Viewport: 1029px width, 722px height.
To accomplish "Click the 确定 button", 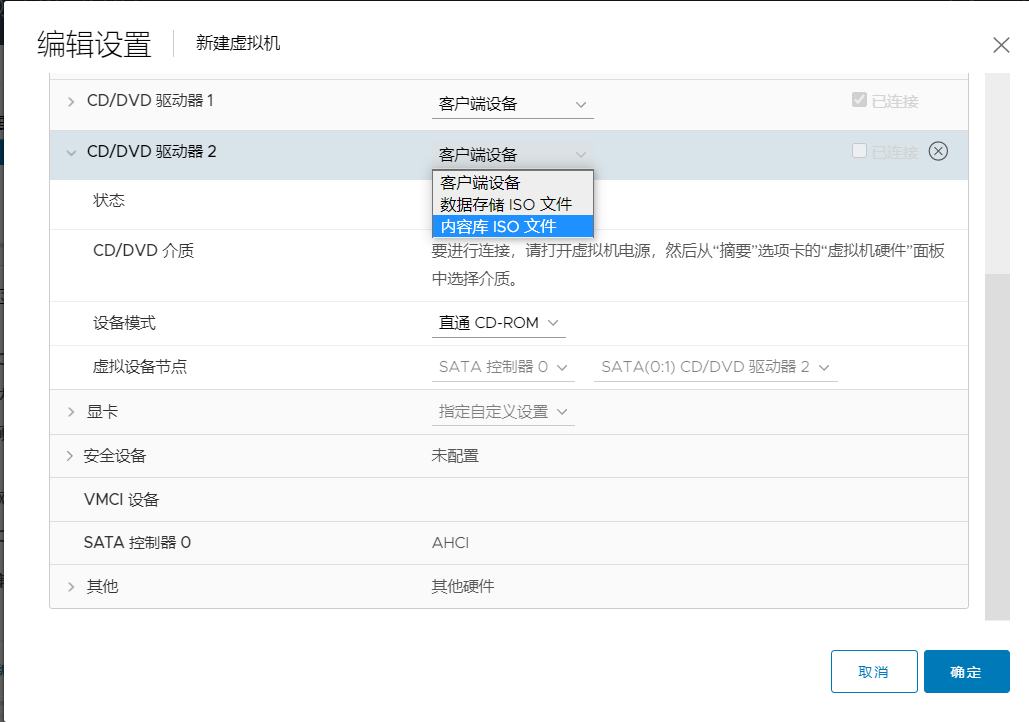I will (967, 671).
